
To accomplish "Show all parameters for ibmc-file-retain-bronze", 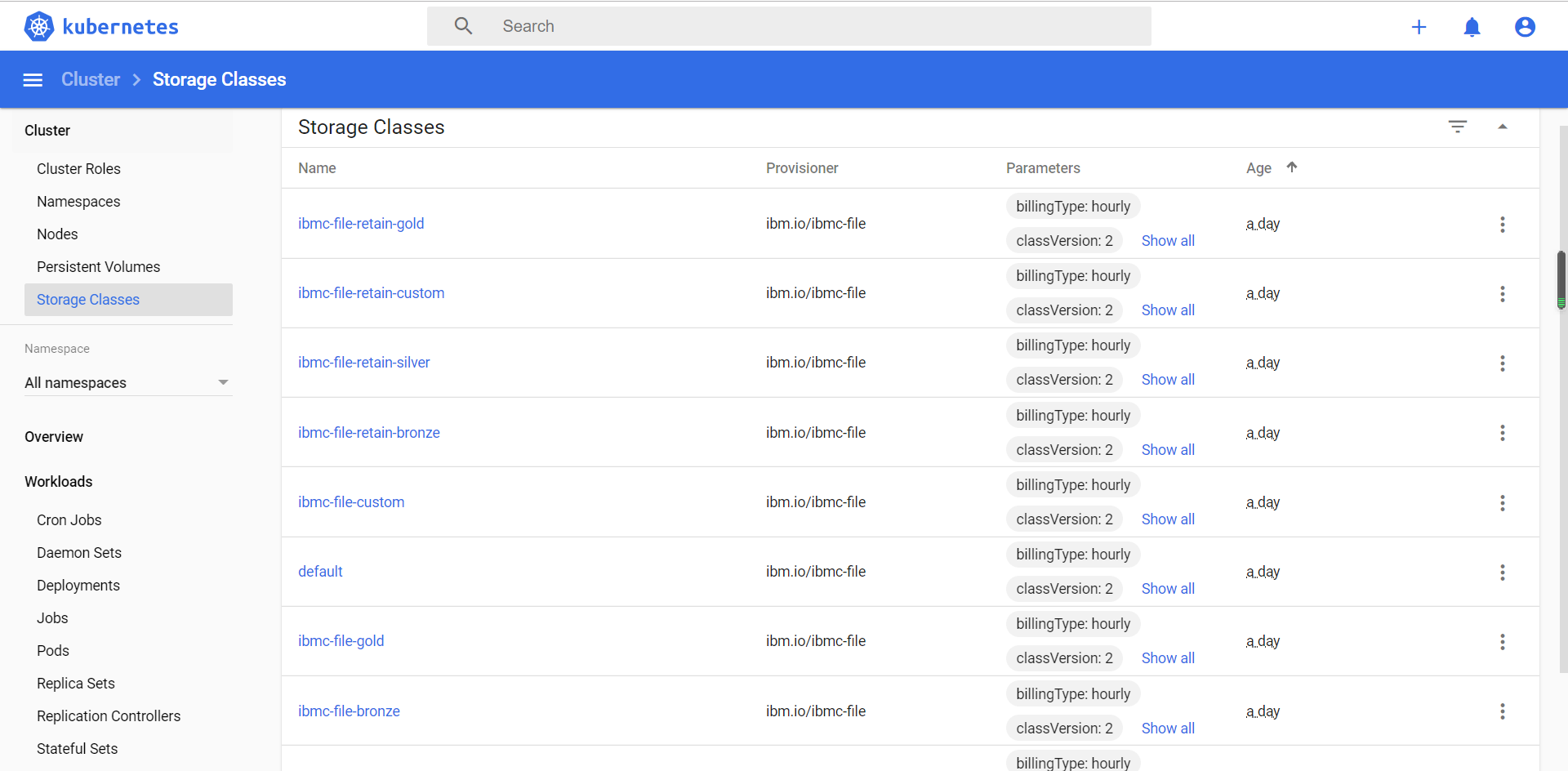I will tap(1168, 450).
